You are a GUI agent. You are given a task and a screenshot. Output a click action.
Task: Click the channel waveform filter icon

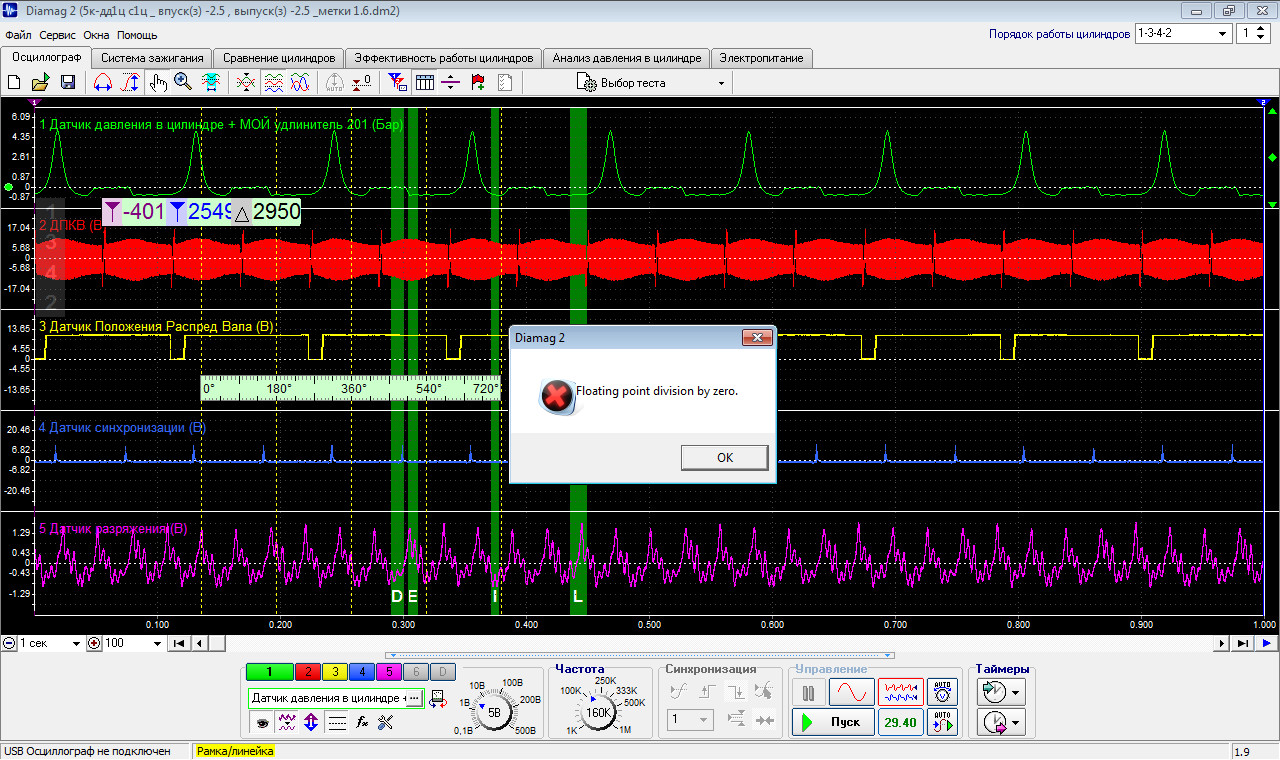pos(287,722)
